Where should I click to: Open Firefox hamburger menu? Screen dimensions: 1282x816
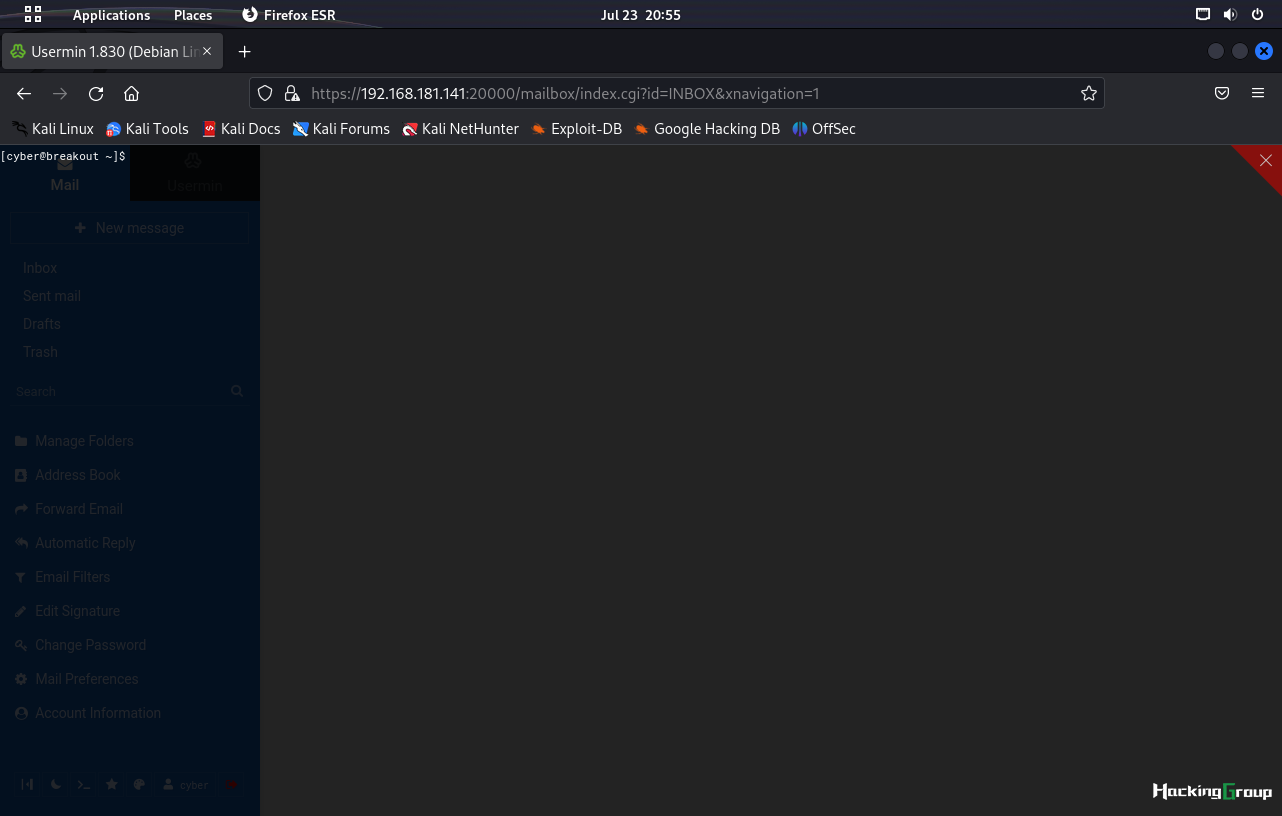point(1258,93)
